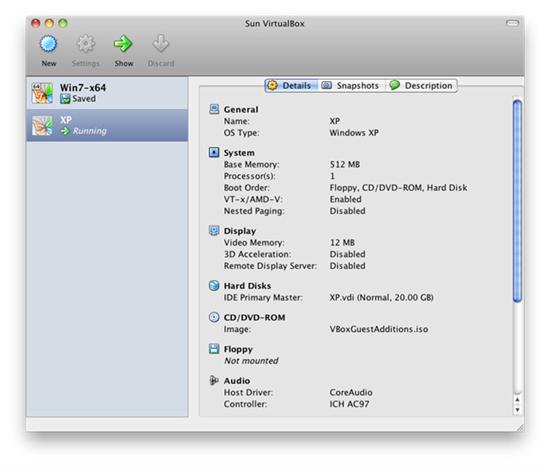The width and height of the screenshot is (550, 467).
Task: Click the Floppy diskette icon
Action: coord(214,349)
